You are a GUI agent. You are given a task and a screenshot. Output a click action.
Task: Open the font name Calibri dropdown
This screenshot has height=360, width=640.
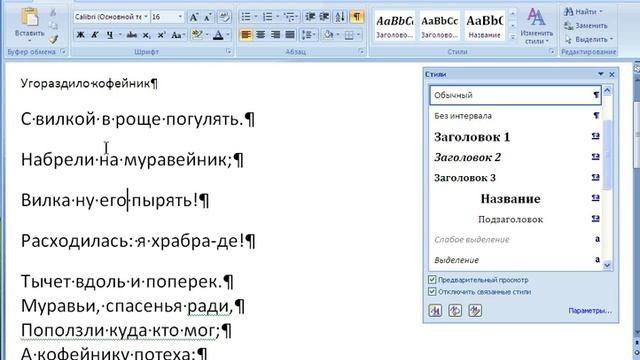click(x=146, y=17)
